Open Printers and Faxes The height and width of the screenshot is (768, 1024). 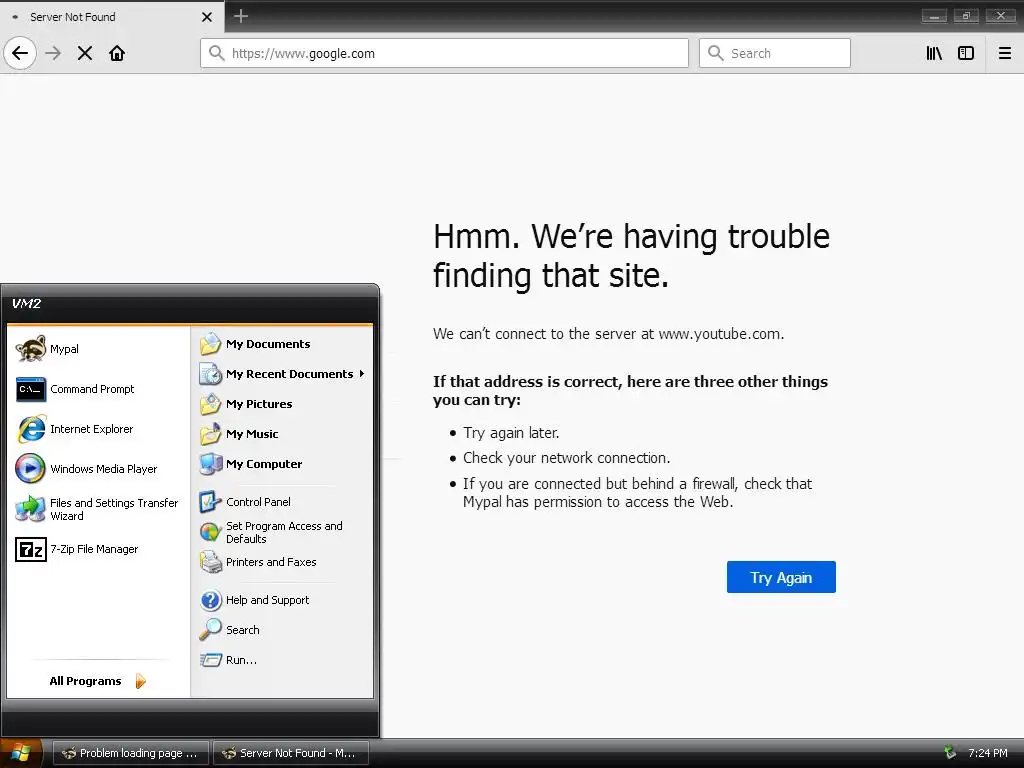[x=282, y=562]
